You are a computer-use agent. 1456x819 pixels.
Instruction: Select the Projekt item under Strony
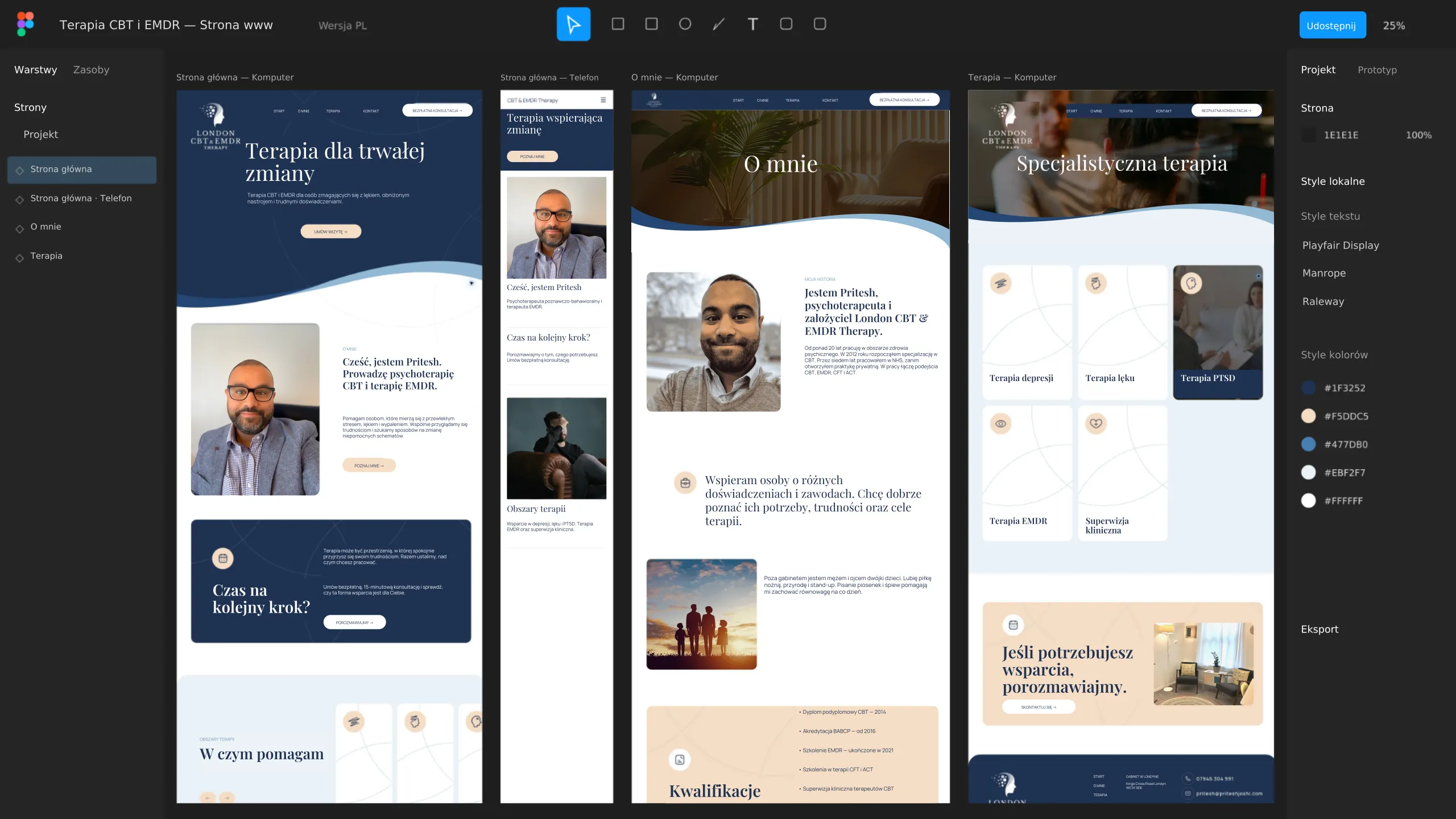pyautogui.click(x=40, y=135)
